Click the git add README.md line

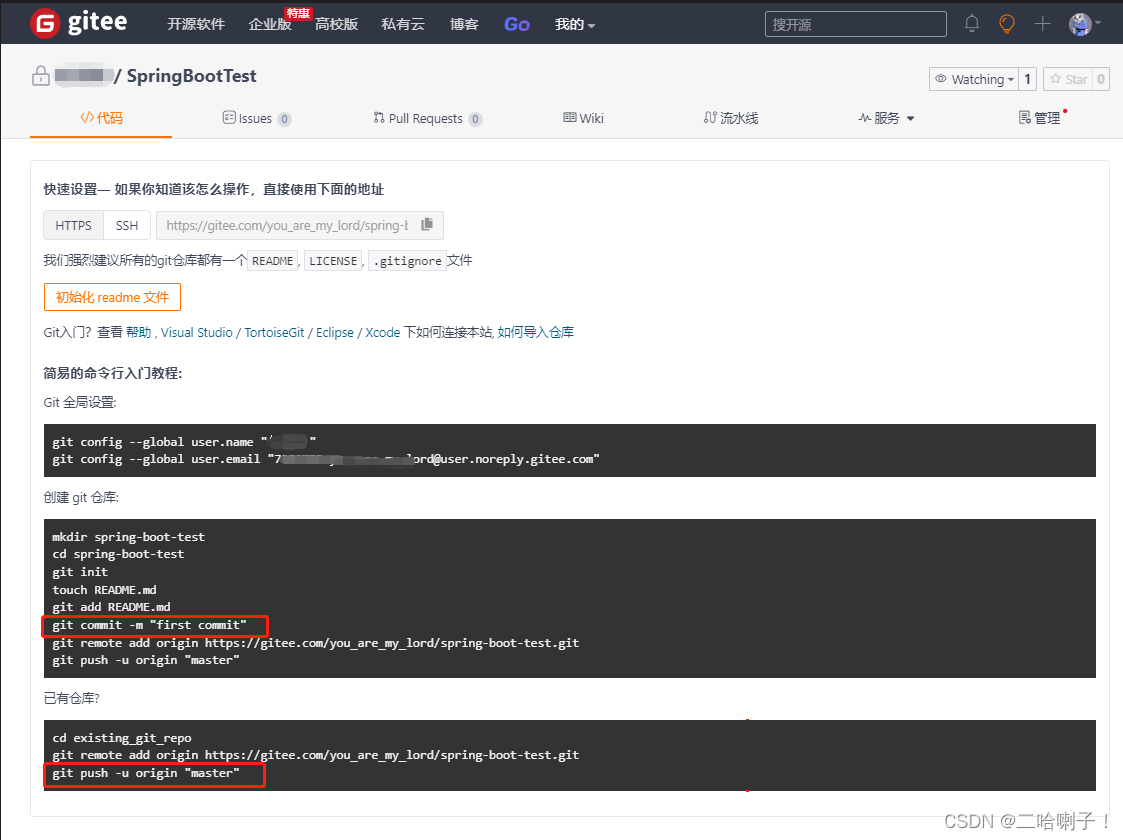[x=112, y=607]
